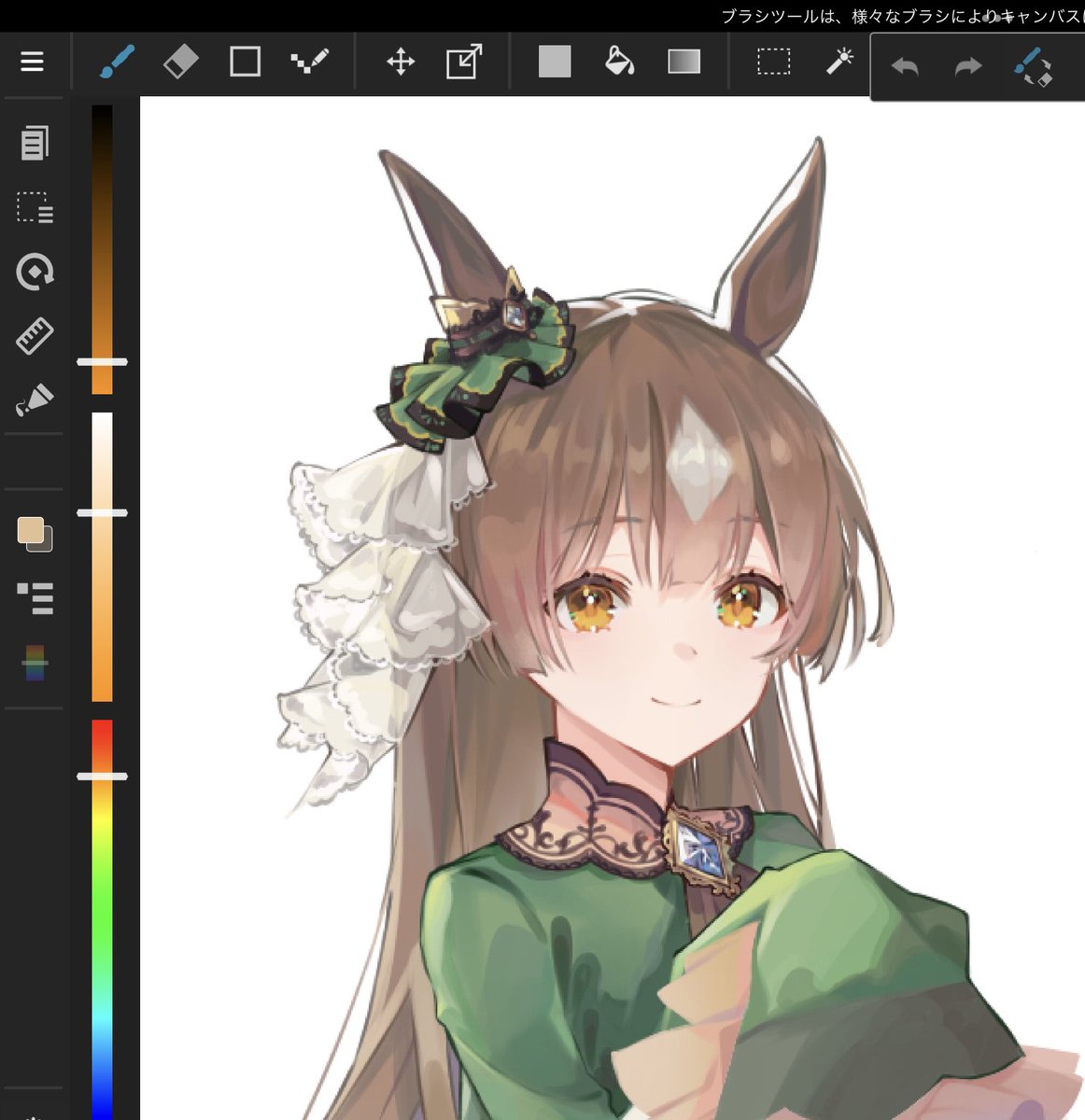Adjust the saturation slider handle

102,513
